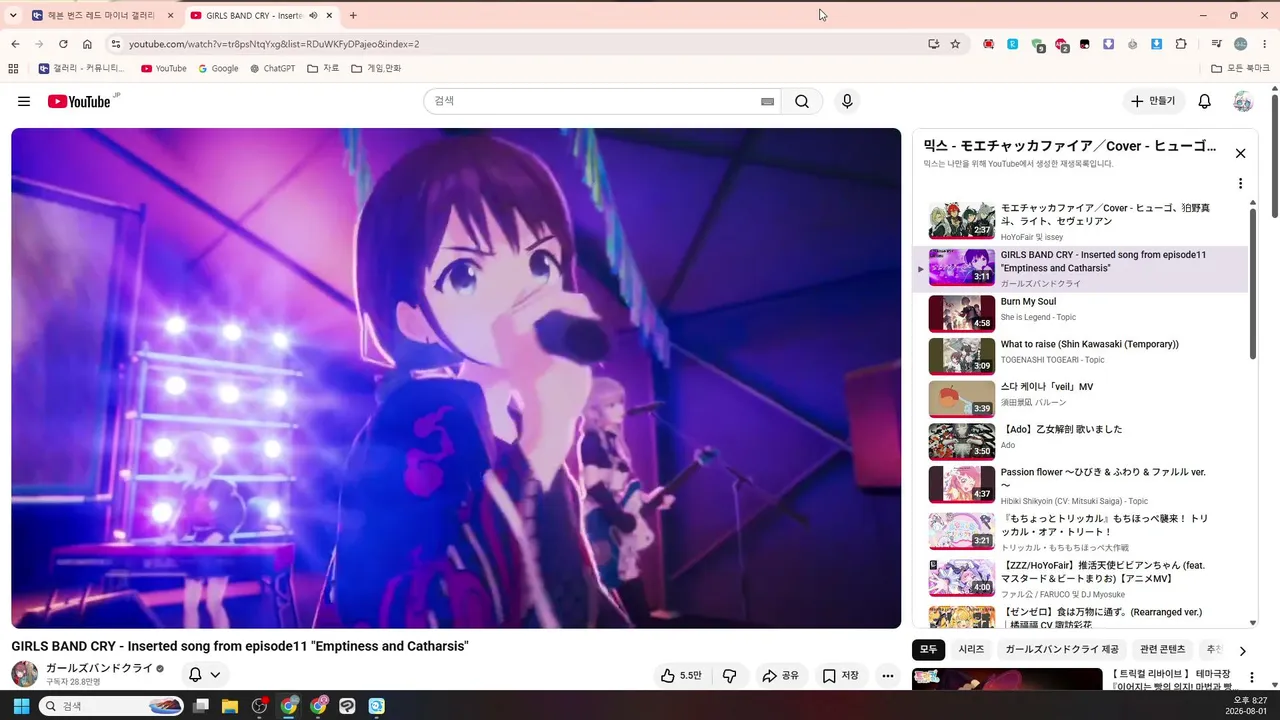The image size is (1280, 720).
Task: Open the YouTube bookmark
Action: (164, 68)
